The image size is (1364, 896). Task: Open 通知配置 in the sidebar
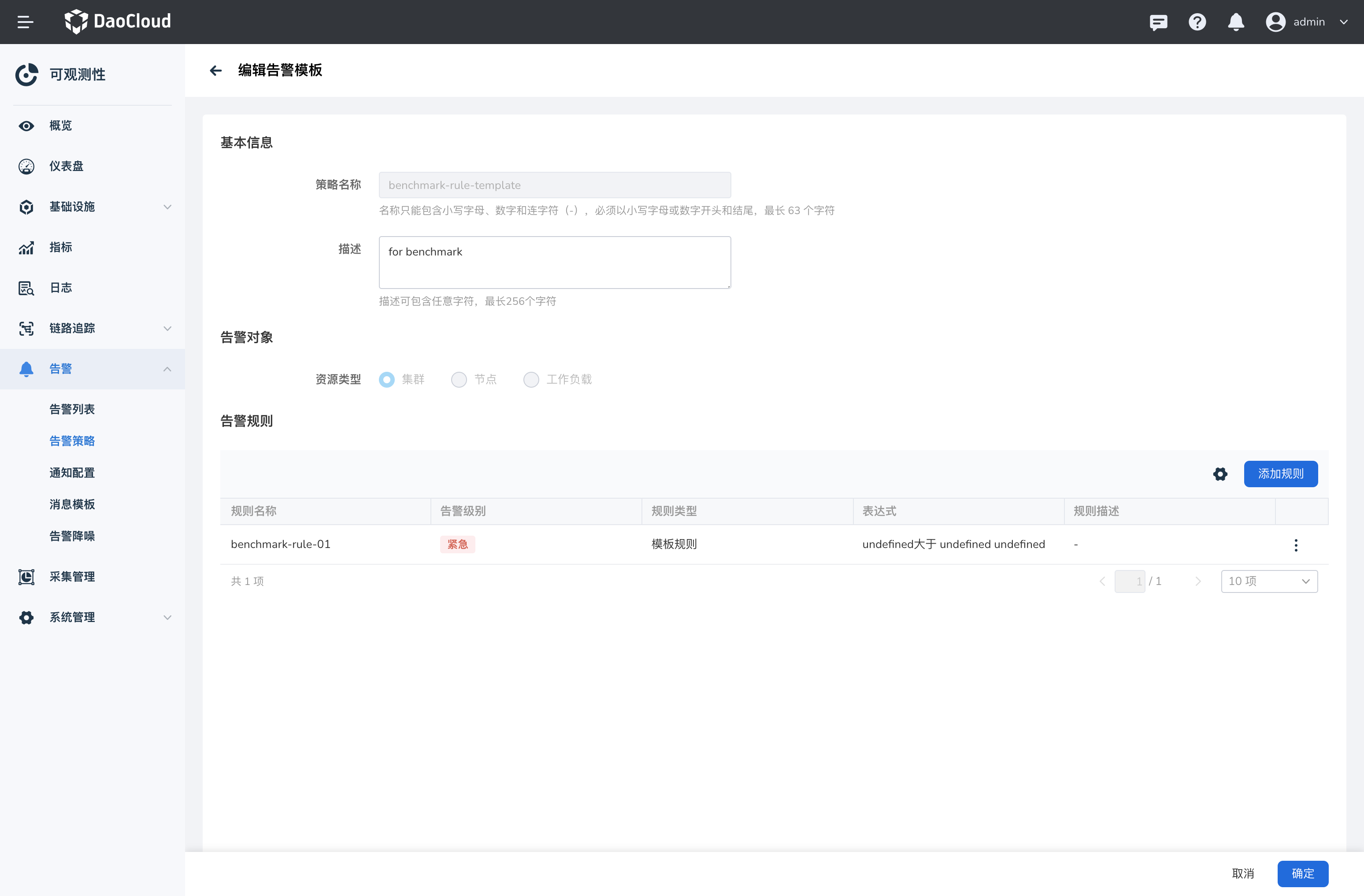72,473
